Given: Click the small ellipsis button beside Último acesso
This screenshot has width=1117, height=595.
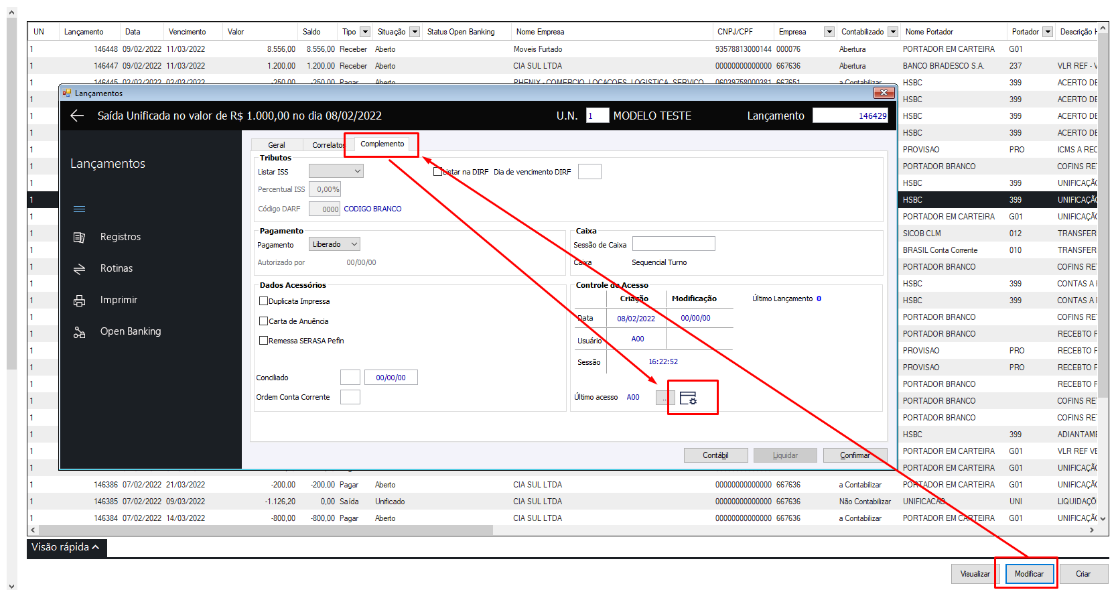Looking at the screenshot, I should click(664, 398).
